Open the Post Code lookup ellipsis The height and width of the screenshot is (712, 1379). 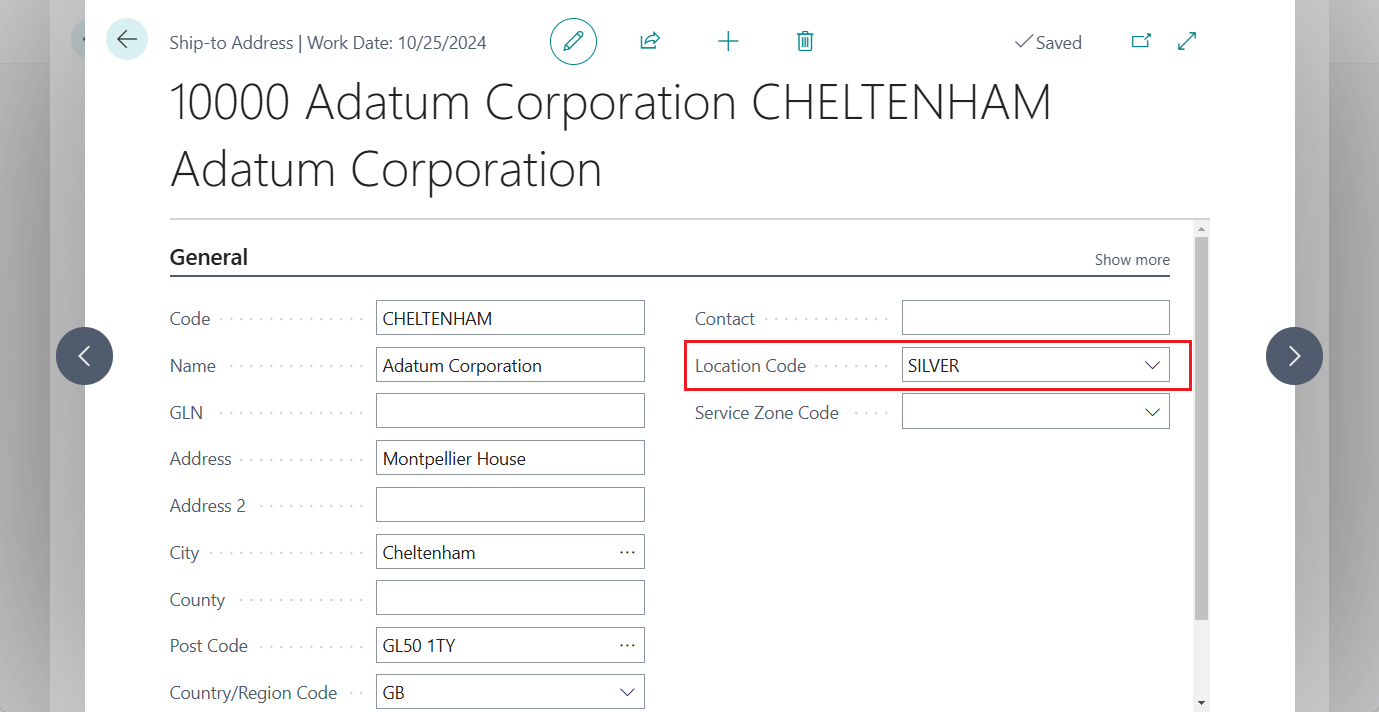point(627,645)
